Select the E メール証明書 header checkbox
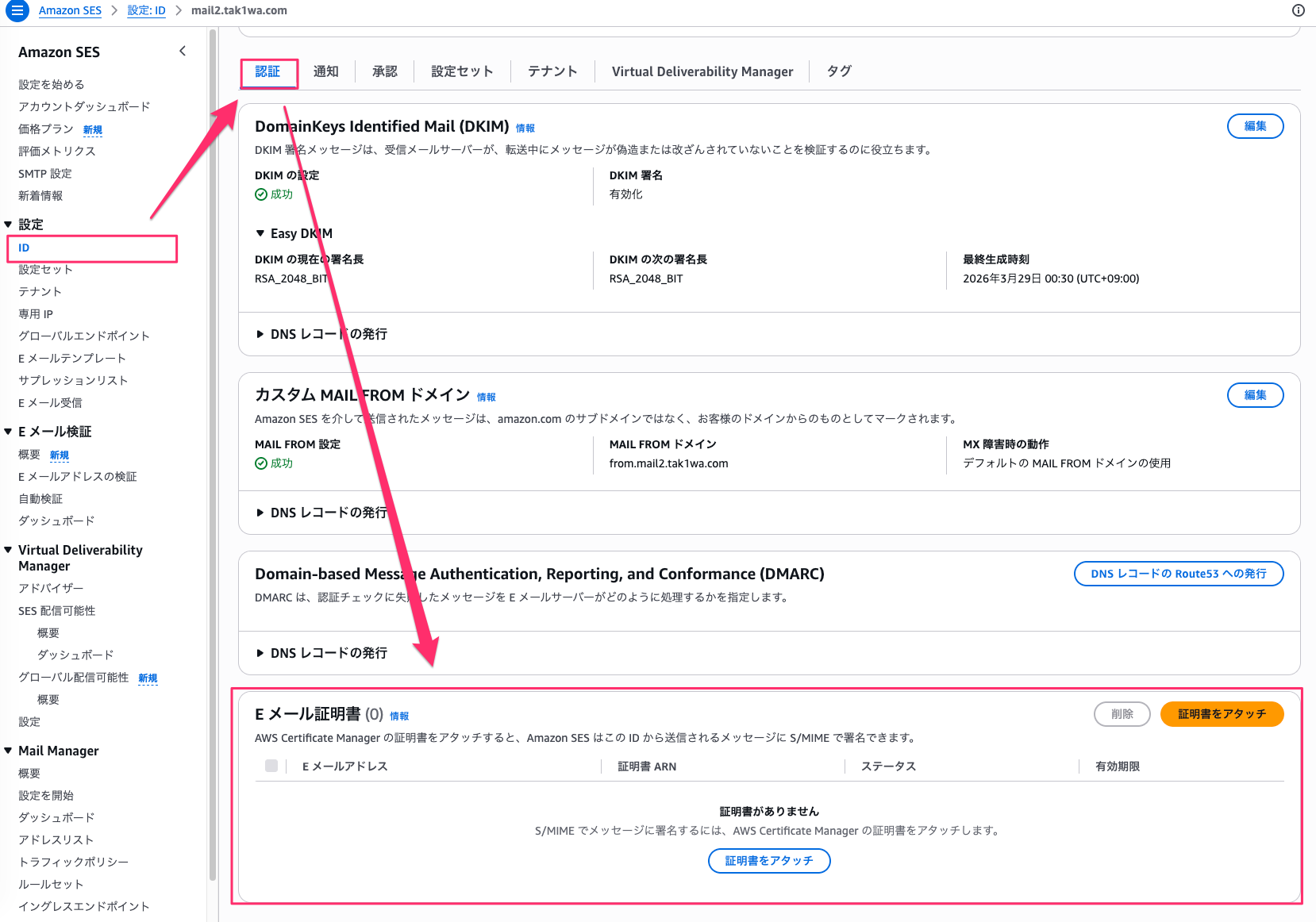The image size is (1316, 922). pos(271,766)
